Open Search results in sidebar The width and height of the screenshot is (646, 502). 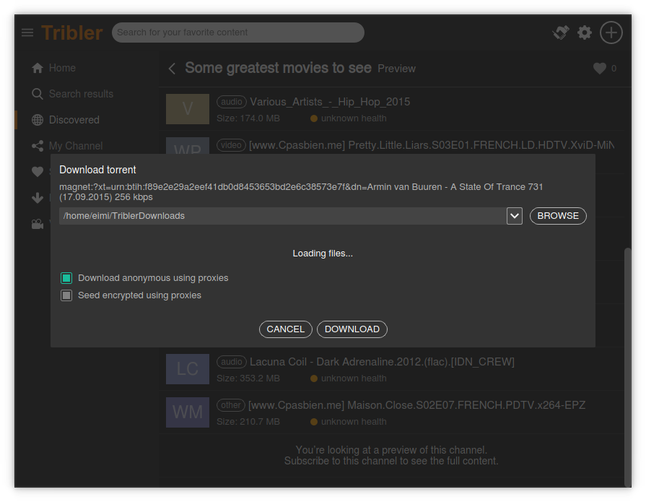pos(73,94)
